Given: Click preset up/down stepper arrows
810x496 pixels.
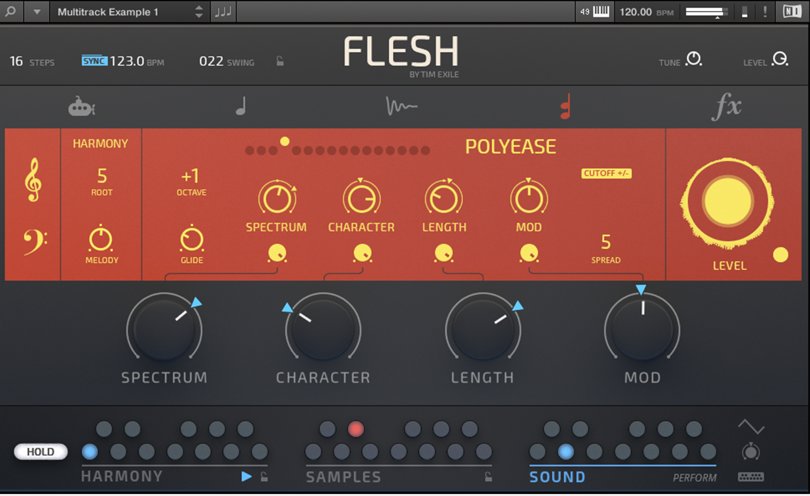Looking at the screenshot, I should (198, 12).
